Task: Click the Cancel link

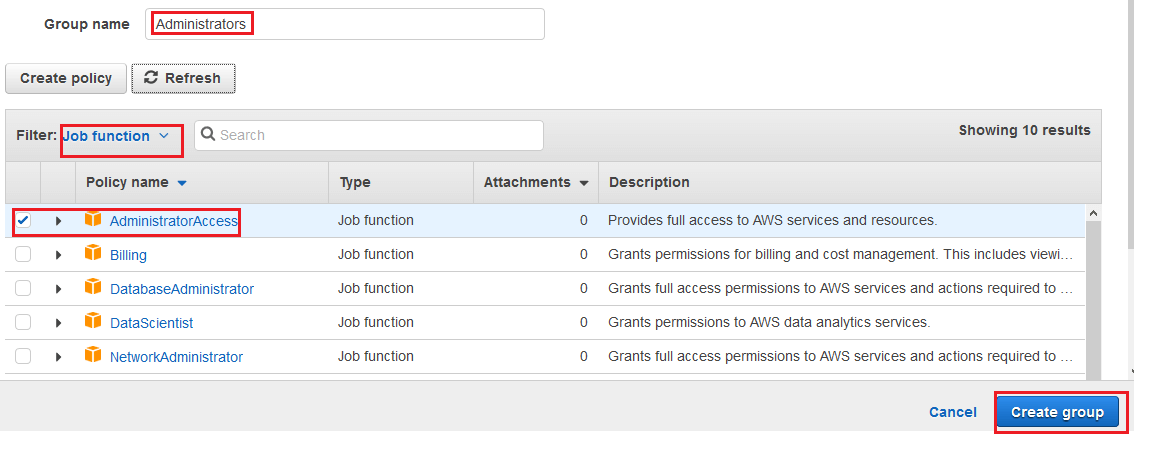Action: click(x=953, y=413)
